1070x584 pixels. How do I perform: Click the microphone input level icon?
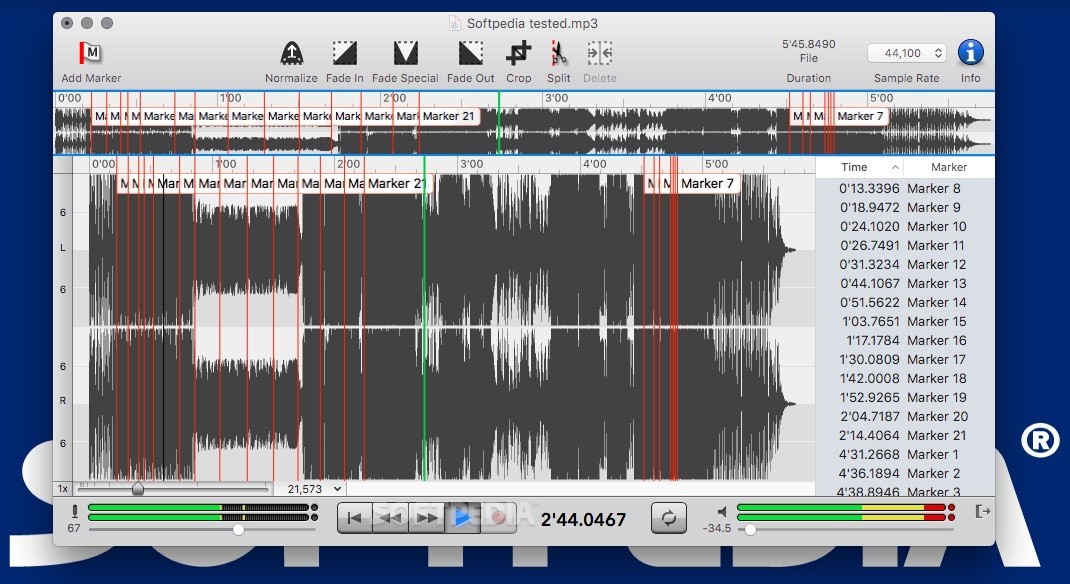74,511
